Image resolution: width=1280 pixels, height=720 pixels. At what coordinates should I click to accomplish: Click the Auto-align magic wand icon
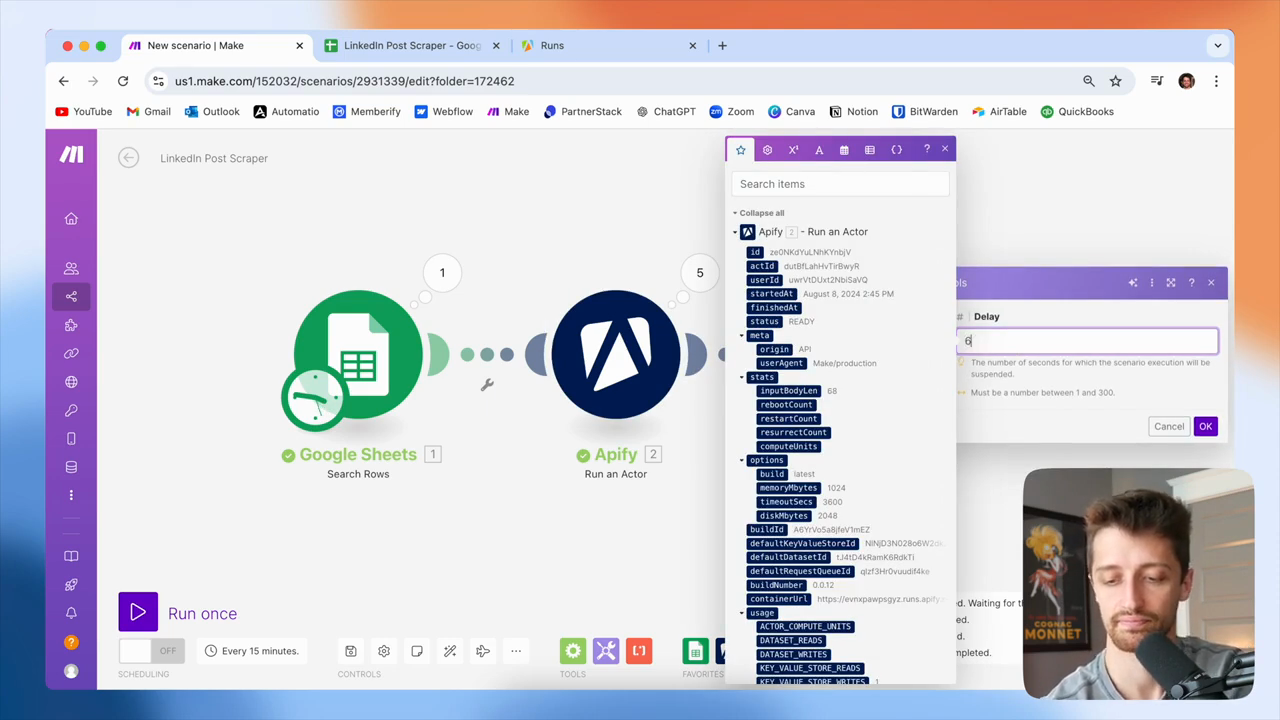pos(450,651)
